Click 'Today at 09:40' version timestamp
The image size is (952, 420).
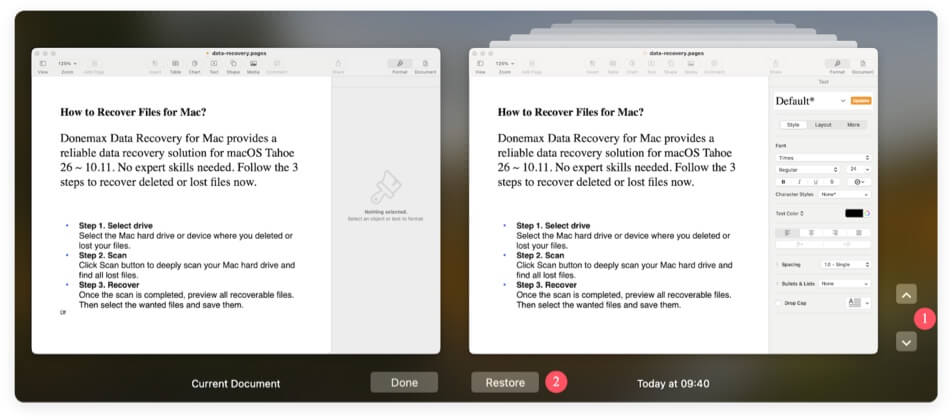(x=673, y=384)
